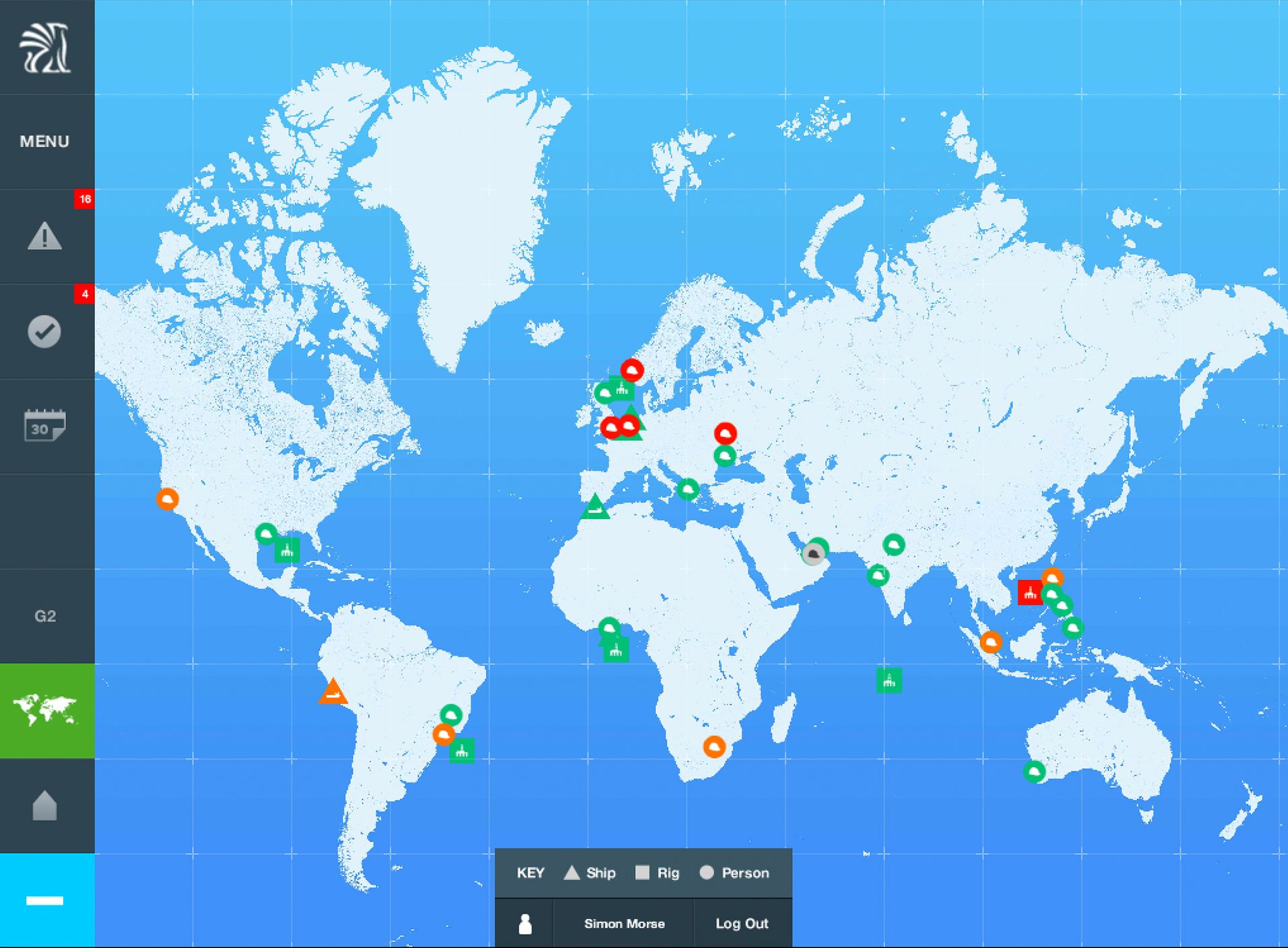Select orange person marker in Brazil
This screenshot has width=1288, height=948.
tap(444, 735)
